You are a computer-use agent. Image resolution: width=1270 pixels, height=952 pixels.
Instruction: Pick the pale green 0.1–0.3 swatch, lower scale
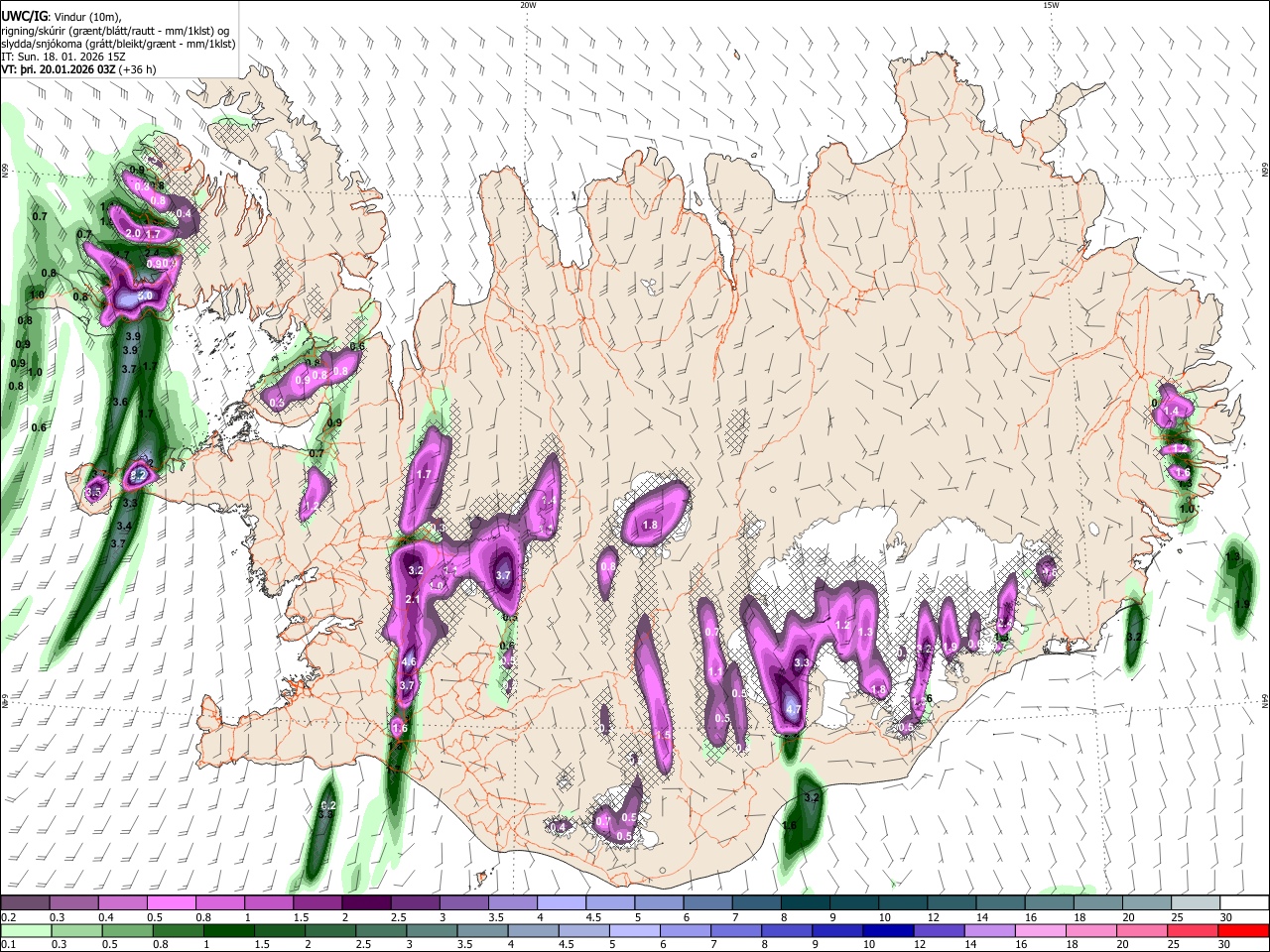(25, 930)
